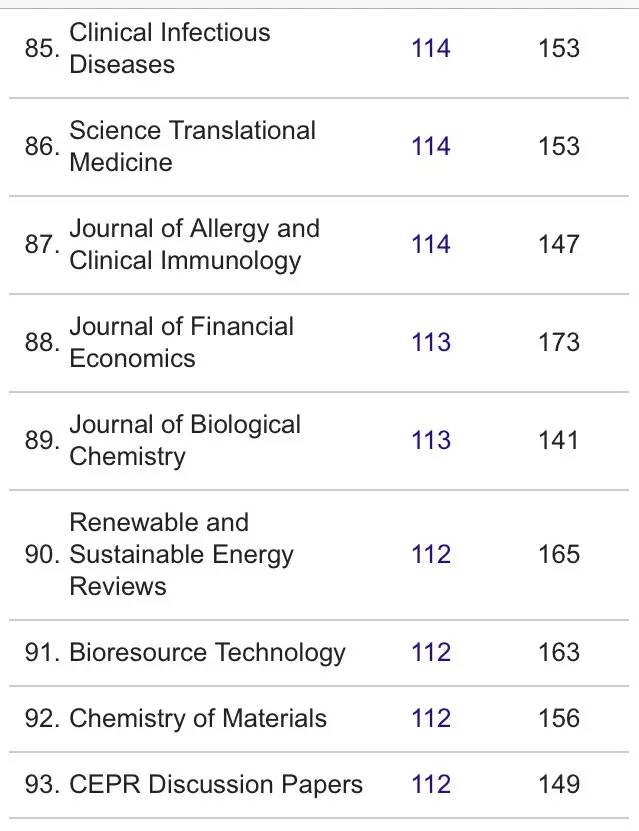Click the Chemistry of Materials title

point(197,718)
